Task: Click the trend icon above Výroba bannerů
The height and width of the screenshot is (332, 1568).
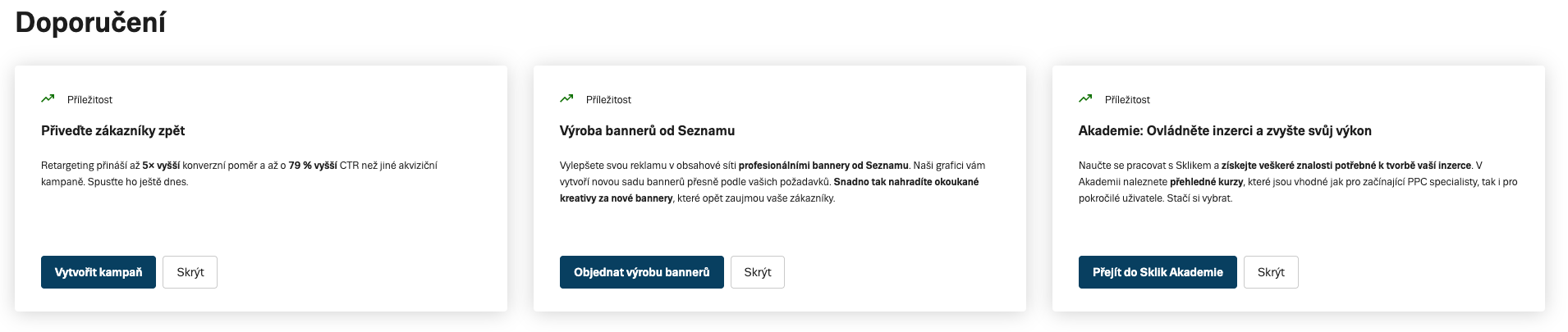Action: [x=566, y=99]
